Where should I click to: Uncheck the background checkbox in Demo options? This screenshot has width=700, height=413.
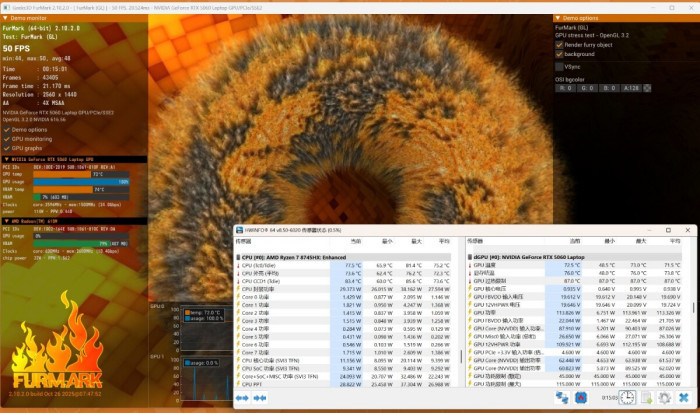pos(559,54)
